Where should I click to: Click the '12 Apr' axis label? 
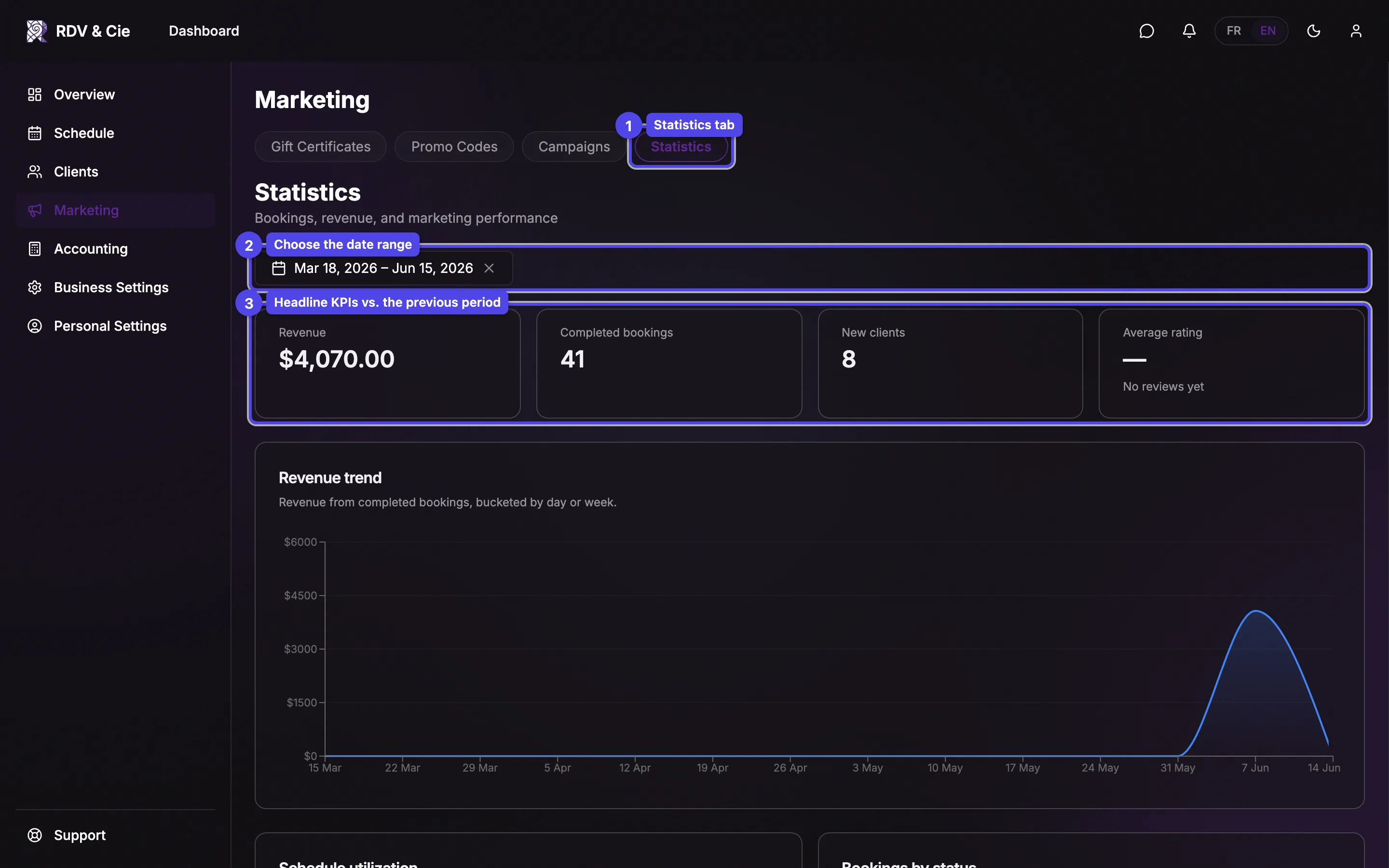click(x=635, y=768)
